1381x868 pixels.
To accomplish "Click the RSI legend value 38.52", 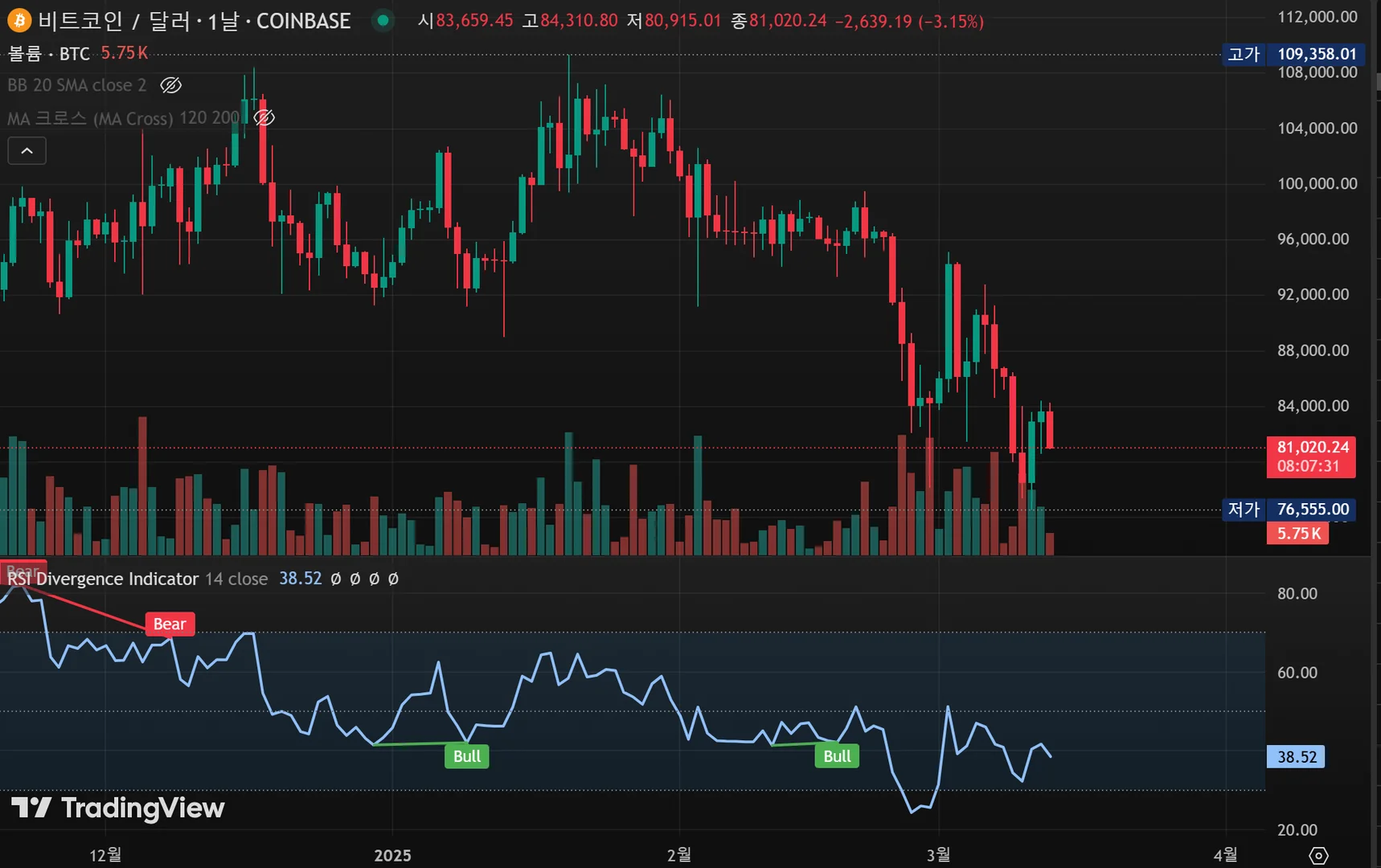I will [301, 579].
